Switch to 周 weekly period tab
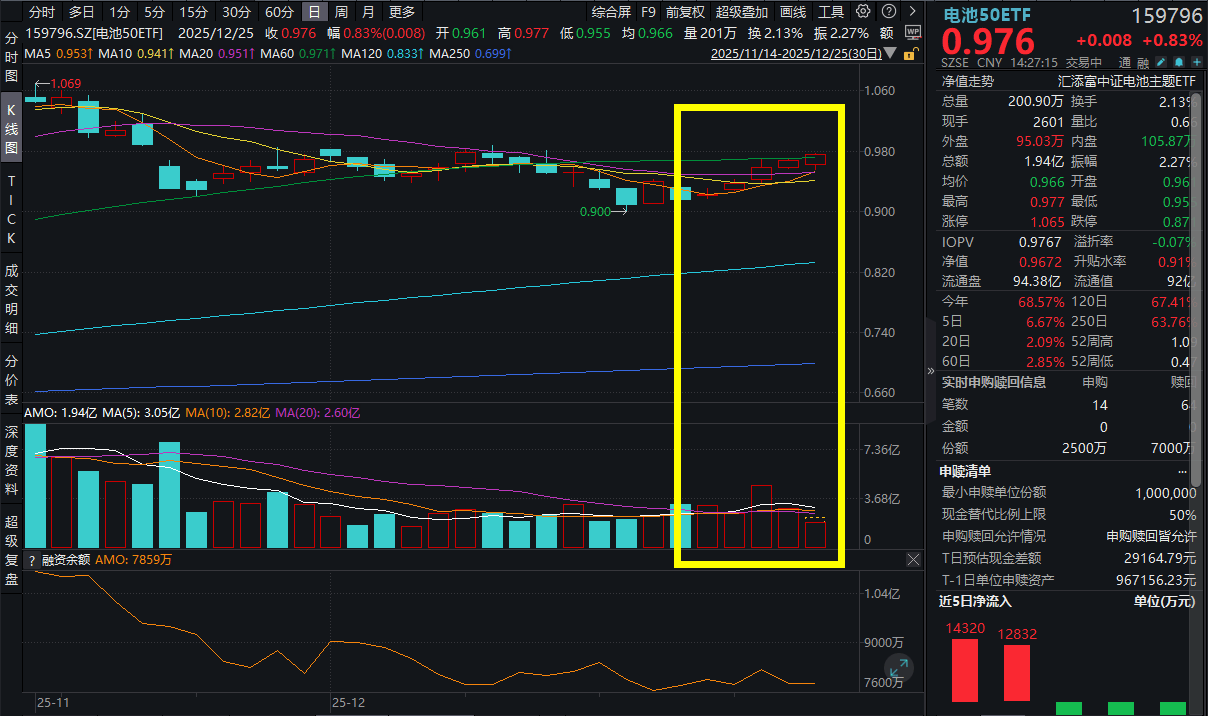The image size is (1208, 716). tap(341, 12)
